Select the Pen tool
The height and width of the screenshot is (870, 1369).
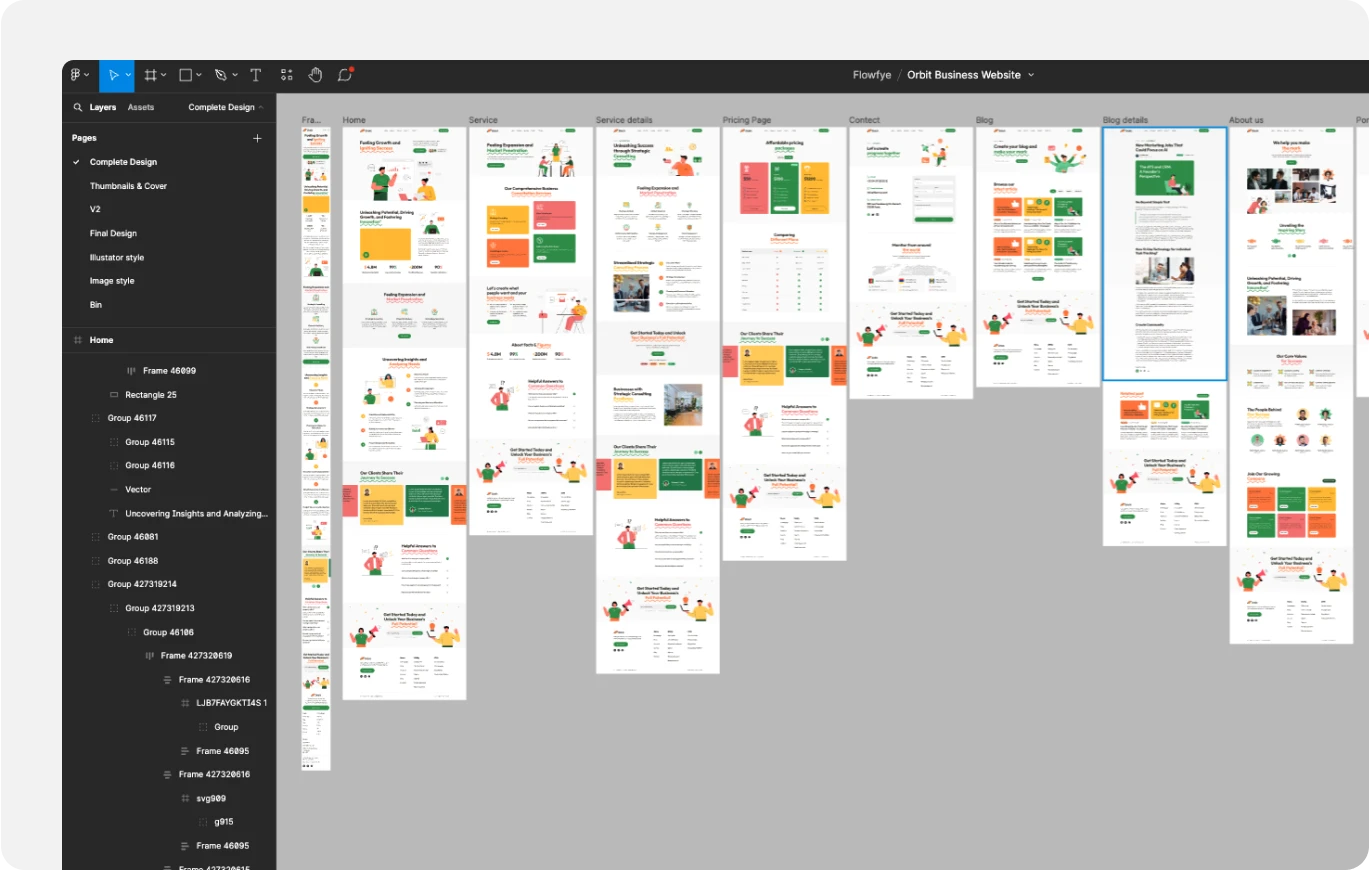(x=220, y=75)
